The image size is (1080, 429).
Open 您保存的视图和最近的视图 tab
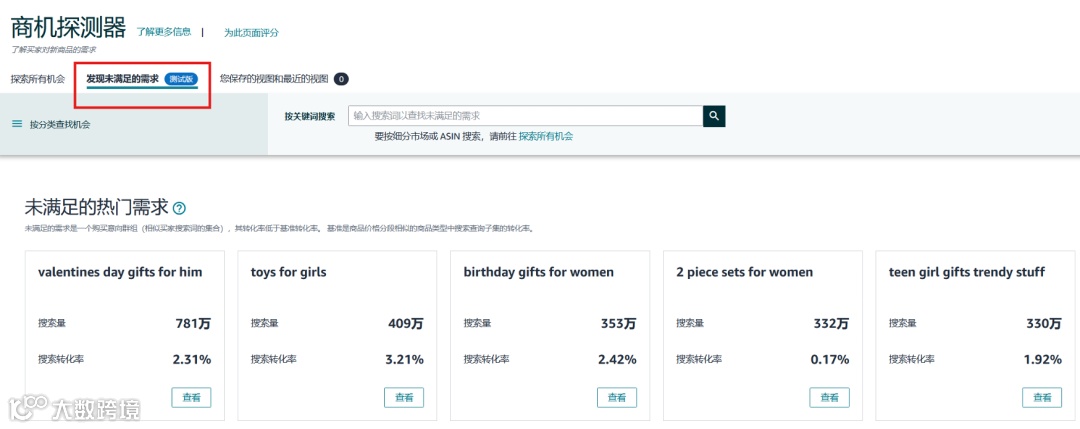pyautogui.click(x=274, y=78)
